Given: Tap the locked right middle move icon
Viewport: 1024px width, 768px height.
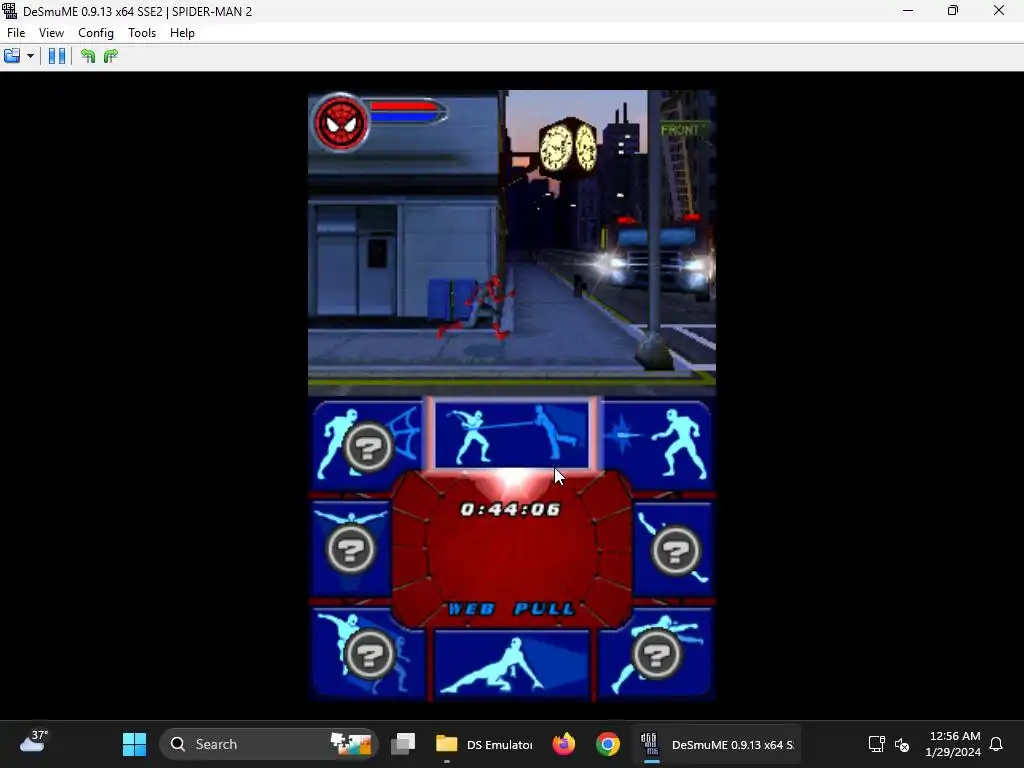Looking at the screenshot, I should point(674,550).
